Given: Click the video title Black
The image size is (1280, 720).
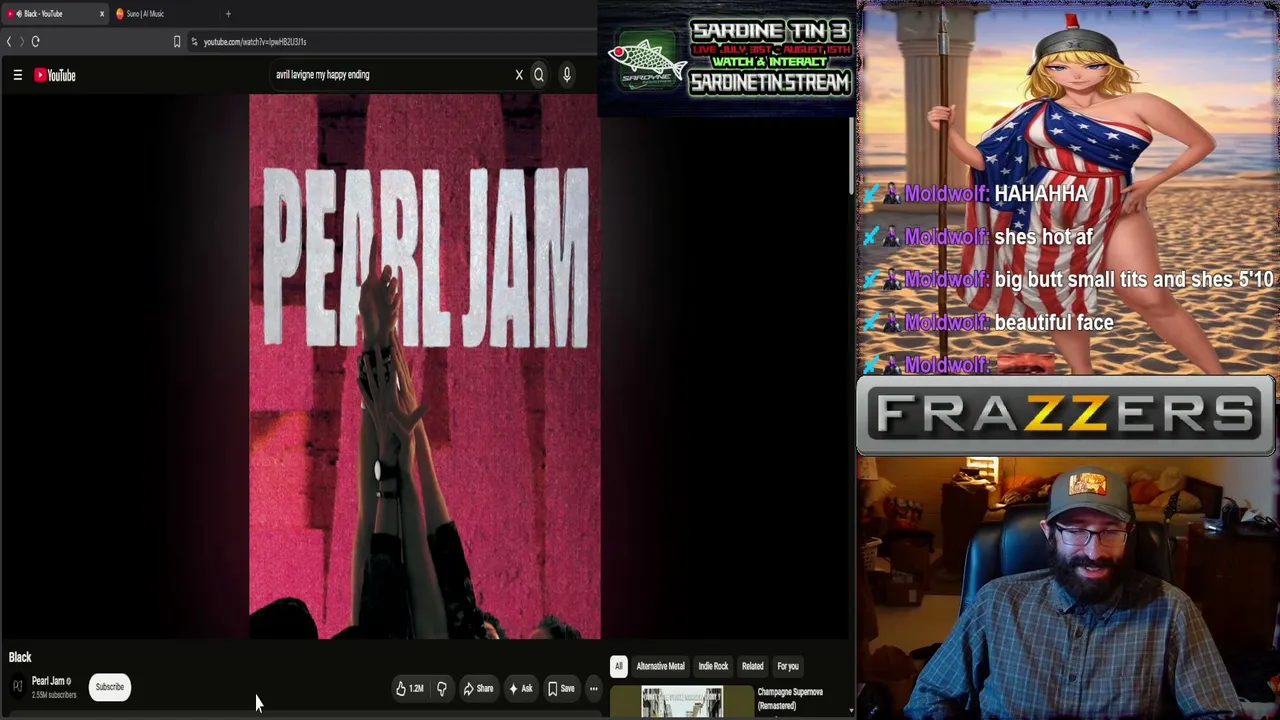Looking at the screenshot, I should pos(20,657).
